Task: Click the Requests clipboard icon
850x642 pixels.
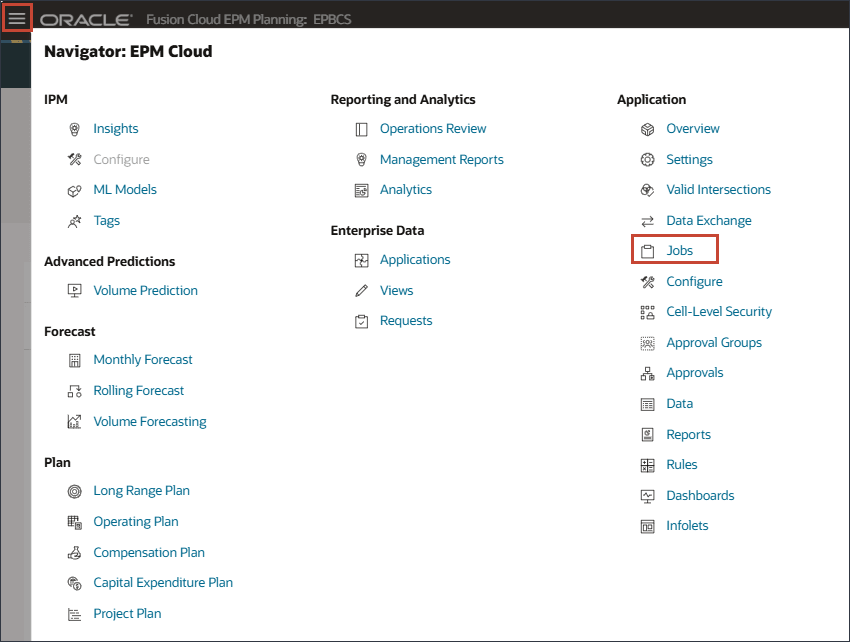Action: click(x=361, y=321)
